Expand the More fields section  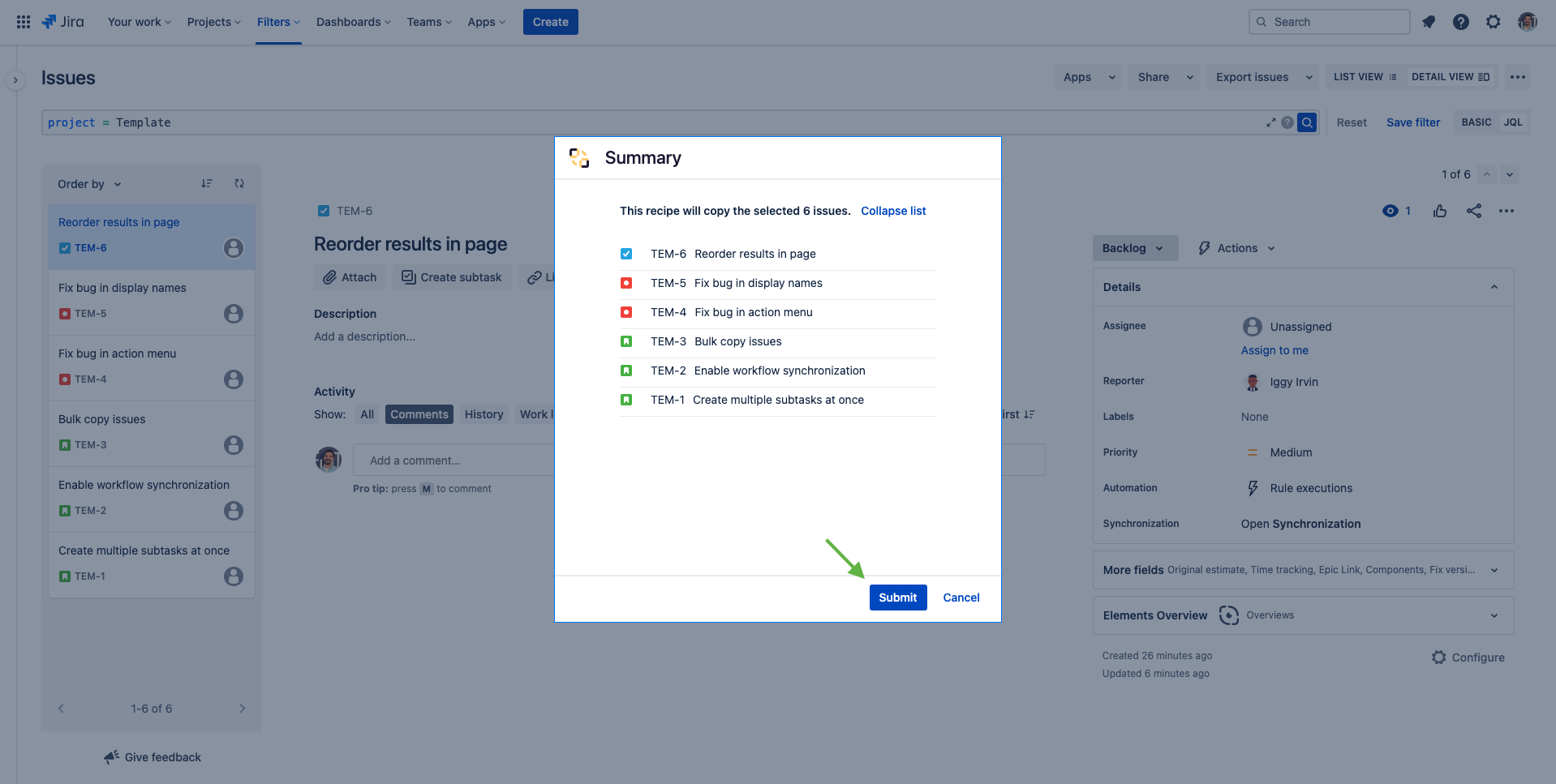tap(1494, 570)
